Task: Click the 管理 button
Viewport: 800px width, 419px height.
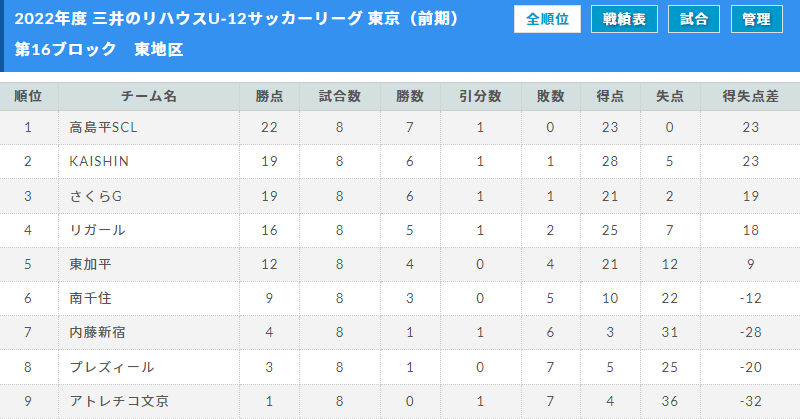Action: coord(757,19)
